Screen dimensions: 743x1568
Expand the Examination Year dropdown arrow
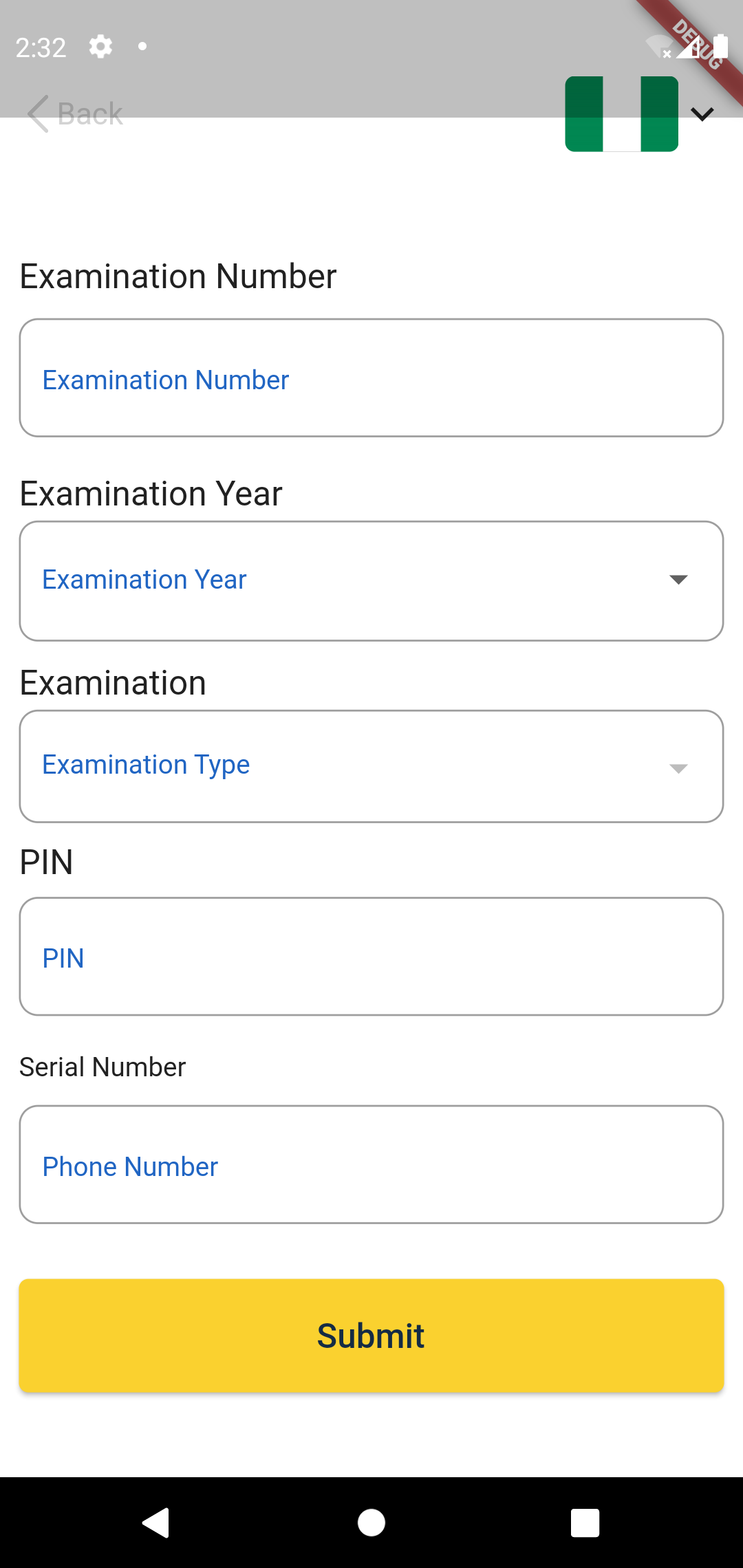click(678, 580)
